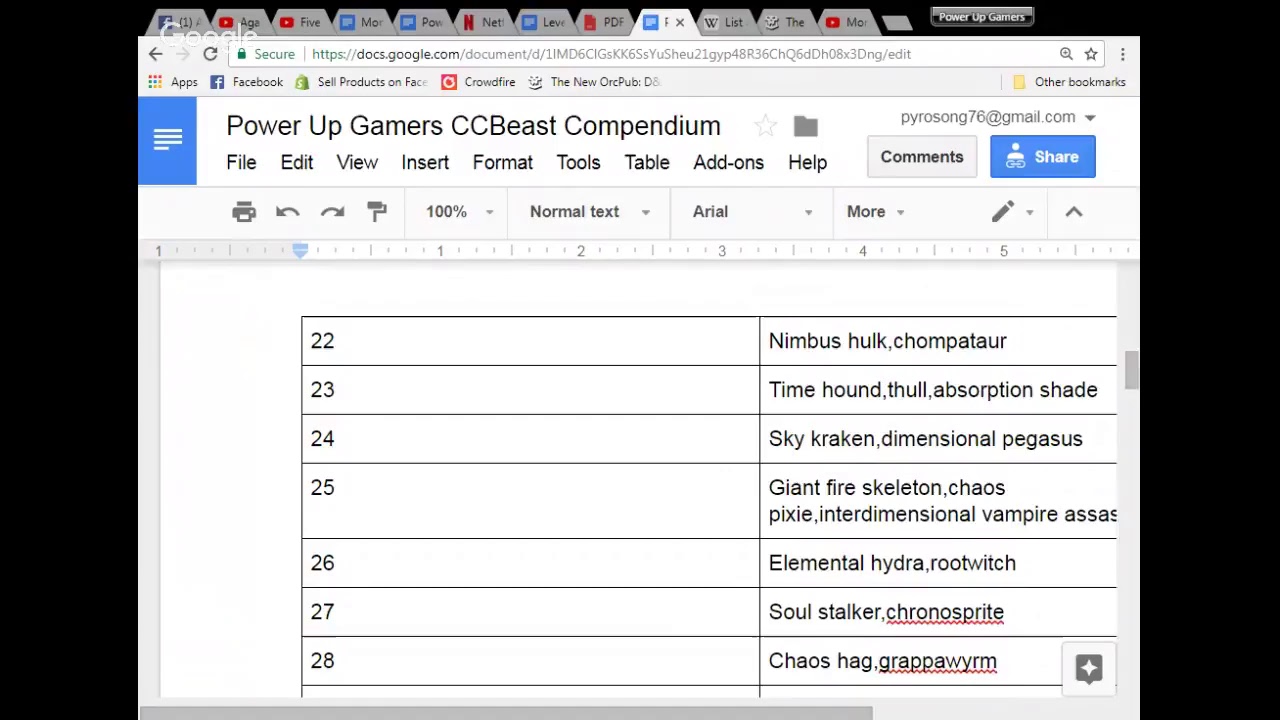Open the Table menu

point(647,162)
